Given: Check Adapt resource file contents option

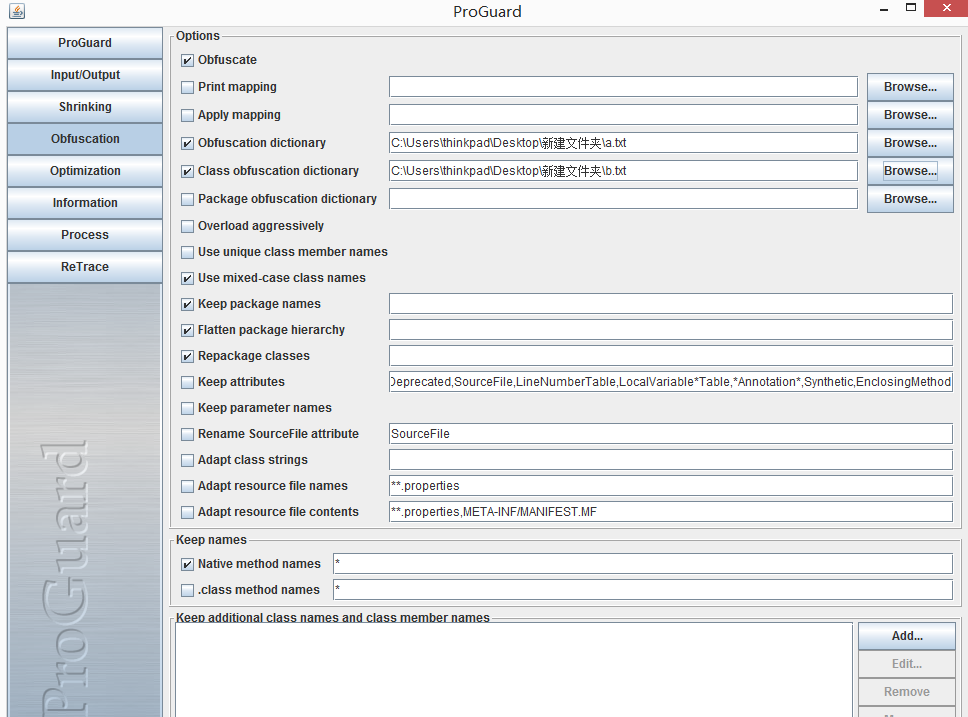Looking at the screenshot, I should [188, 513].
